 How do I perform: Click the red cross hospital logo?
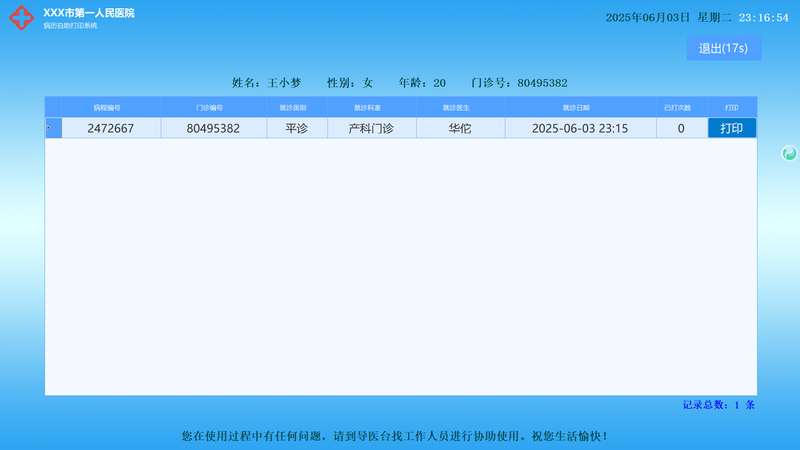(21, 18)
